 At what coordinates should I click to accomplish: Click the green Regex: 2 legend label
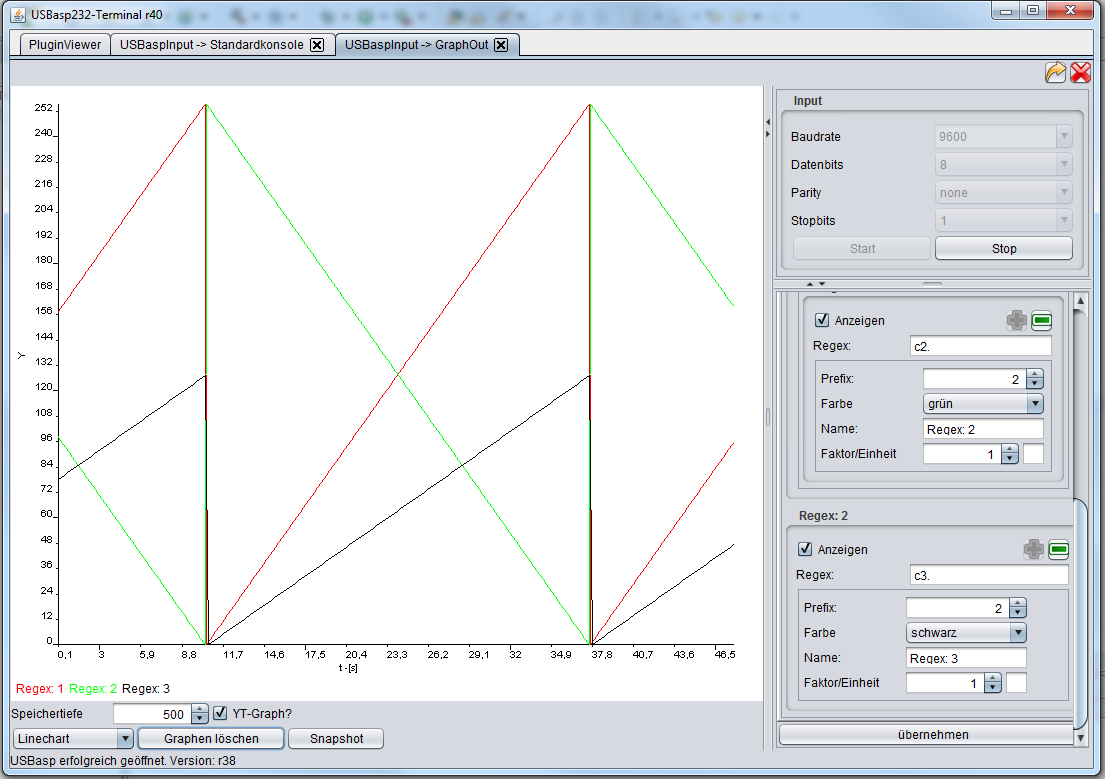[93, 689]
